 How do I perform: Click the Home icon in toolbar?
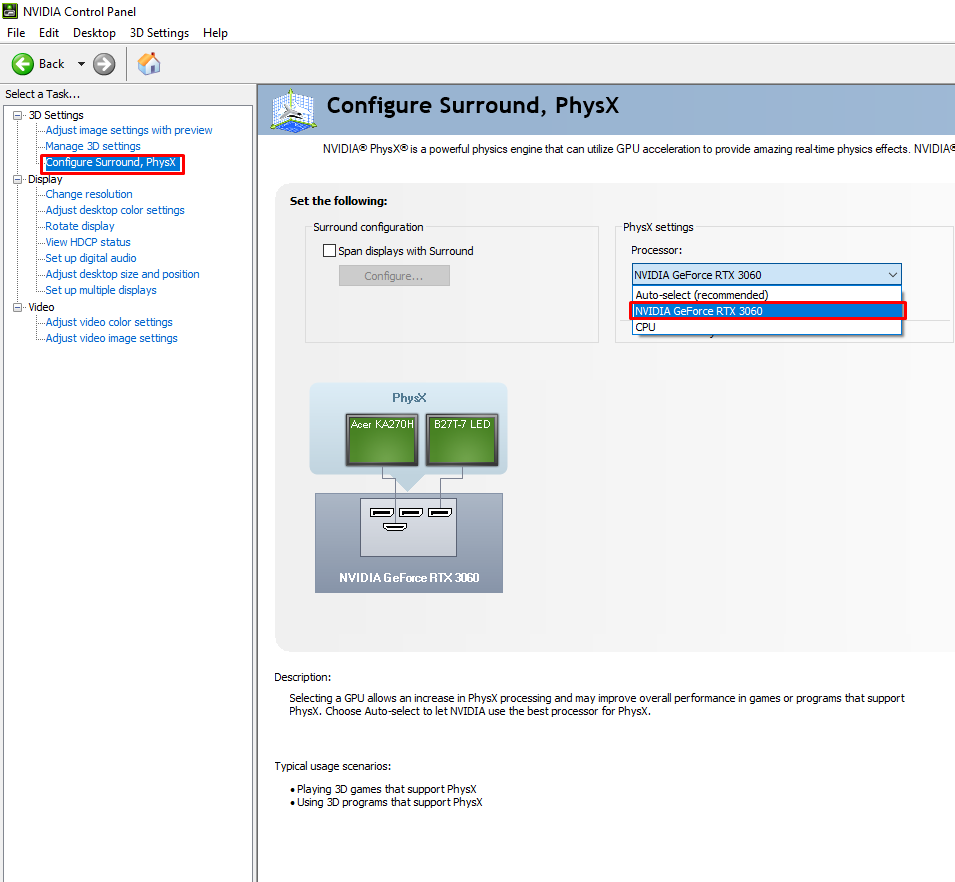[149, 64]
